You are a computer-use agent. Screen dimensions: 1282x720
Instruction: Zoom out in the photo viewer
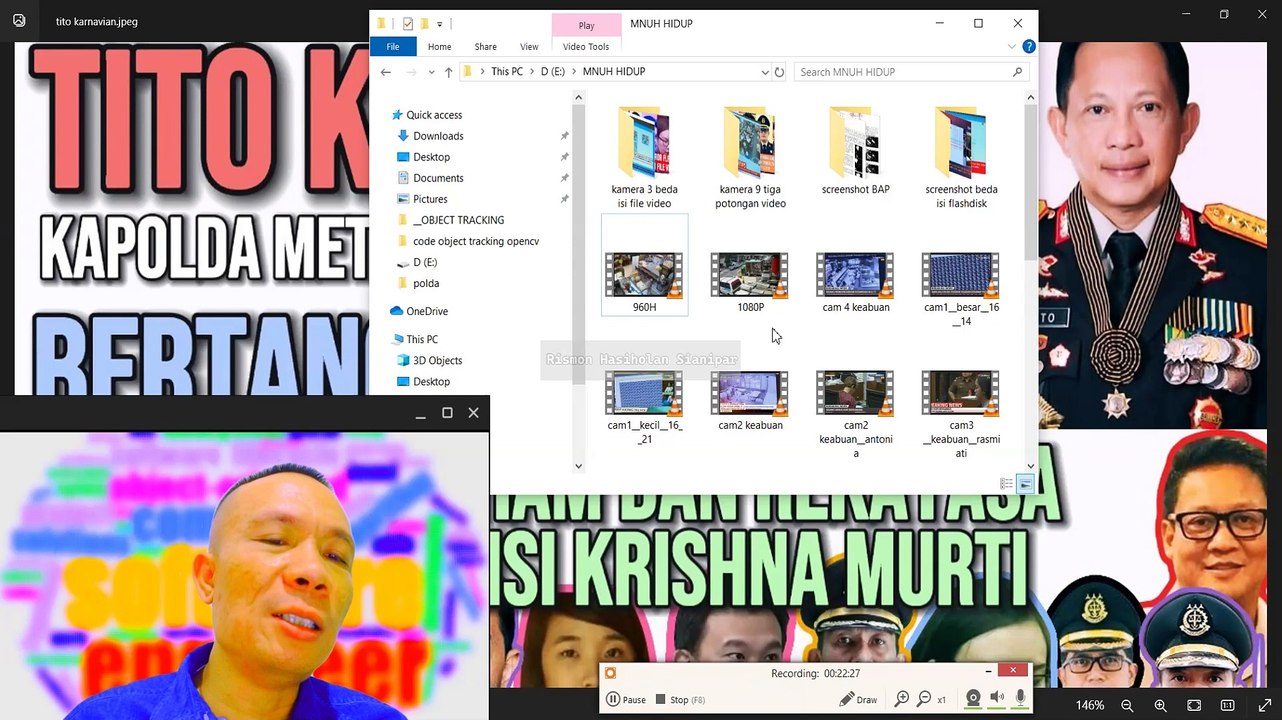(x=1127, y=705)
